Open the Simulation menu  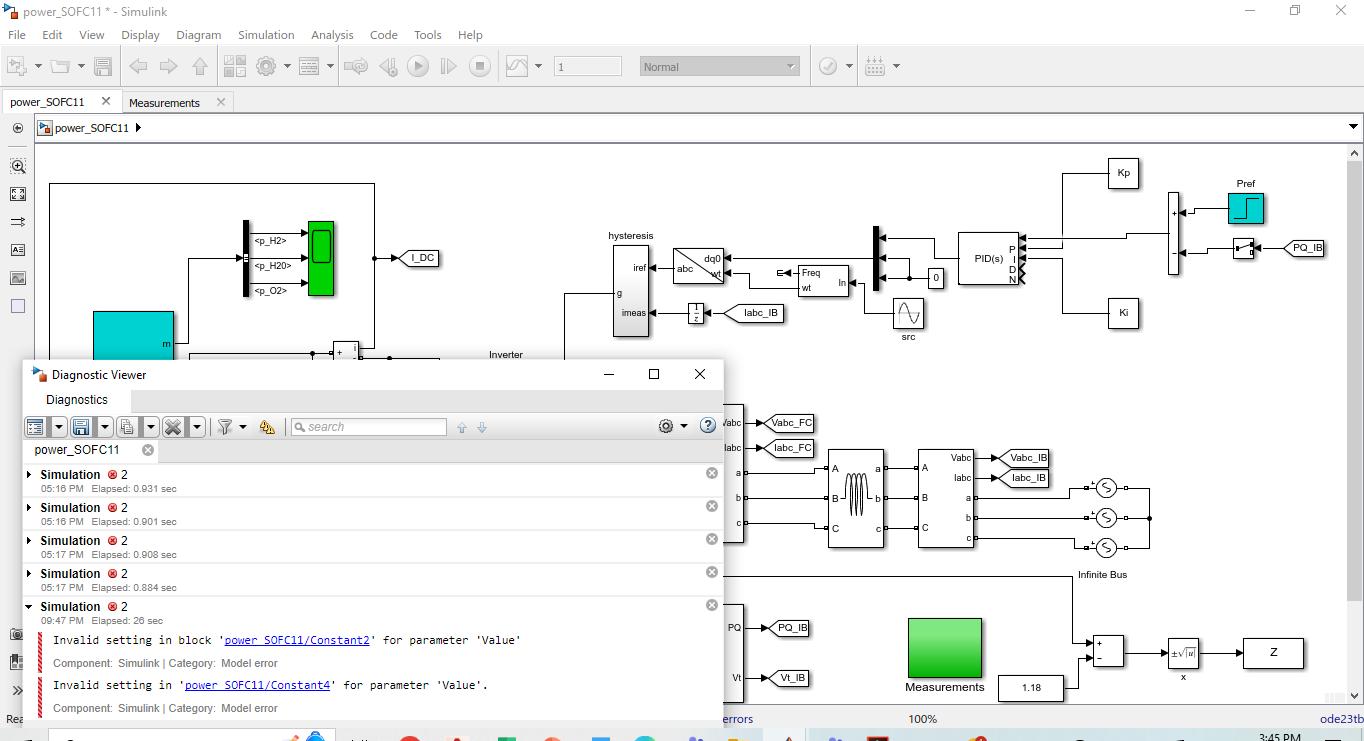[x=266, y=34]
